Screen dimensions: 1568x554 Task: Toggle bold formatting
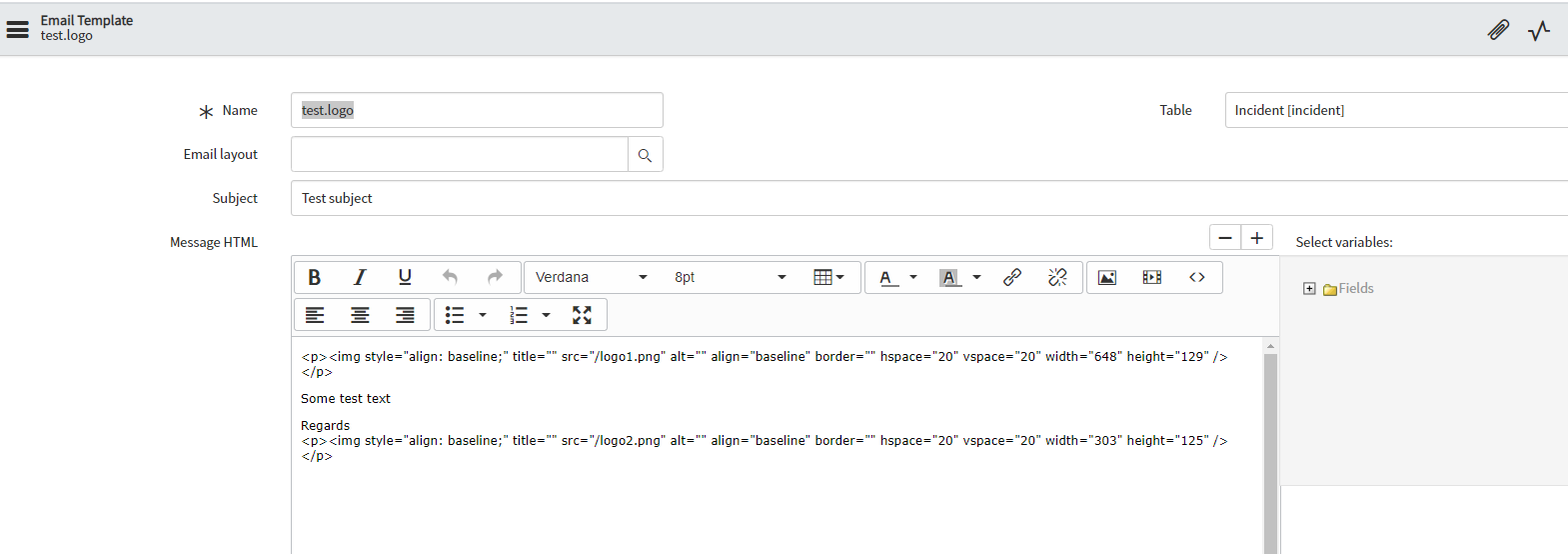315,277
